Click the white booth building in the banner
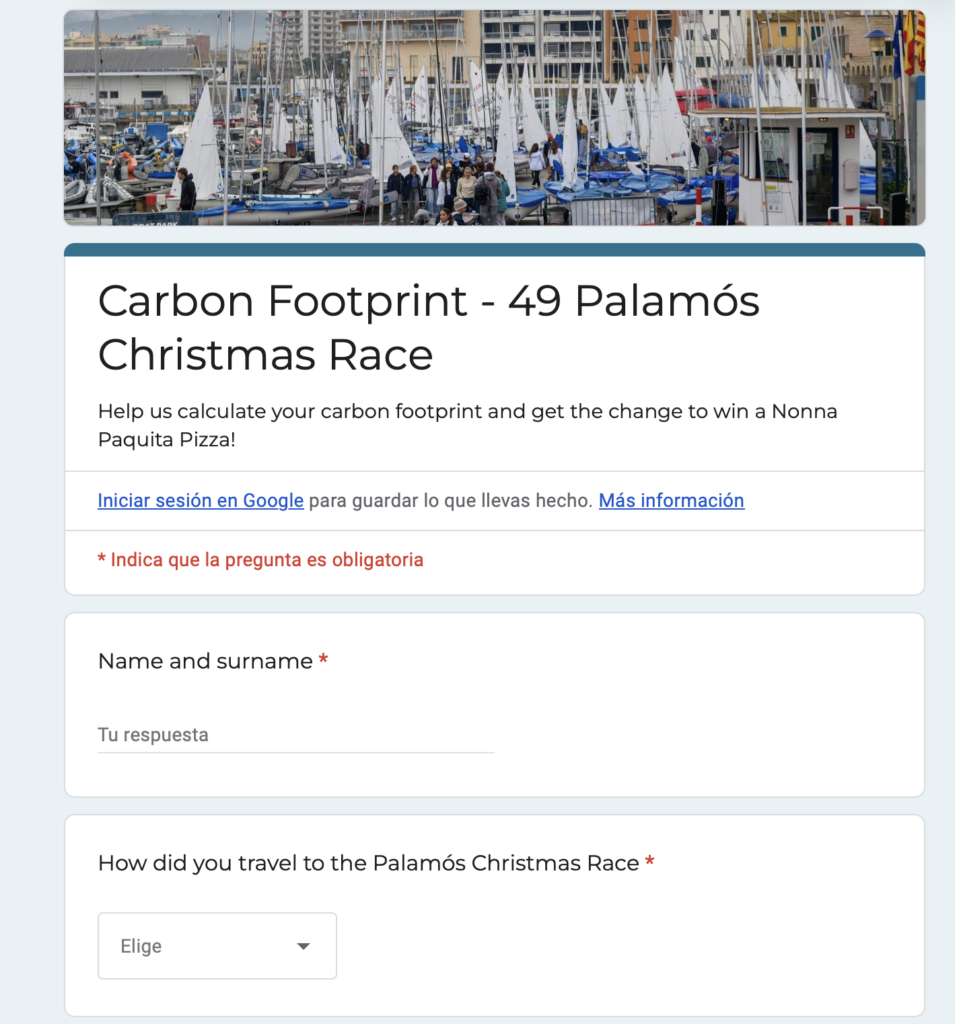This screenshot has width=955, height=1024. pyautogui.click(x=798, y=167)
